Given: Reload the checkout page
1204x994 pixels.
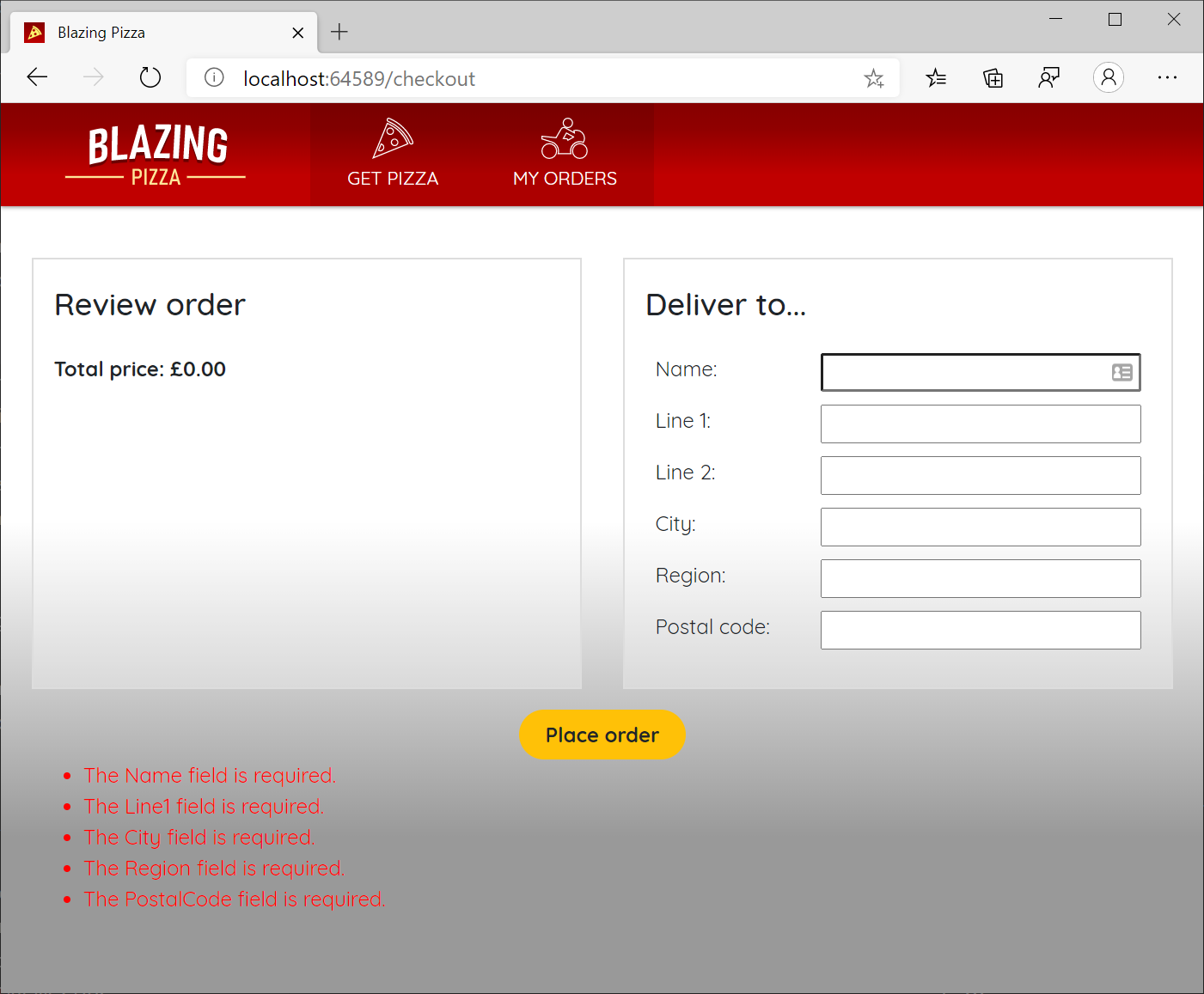Looking at the screenshot, I should (150, 78).
